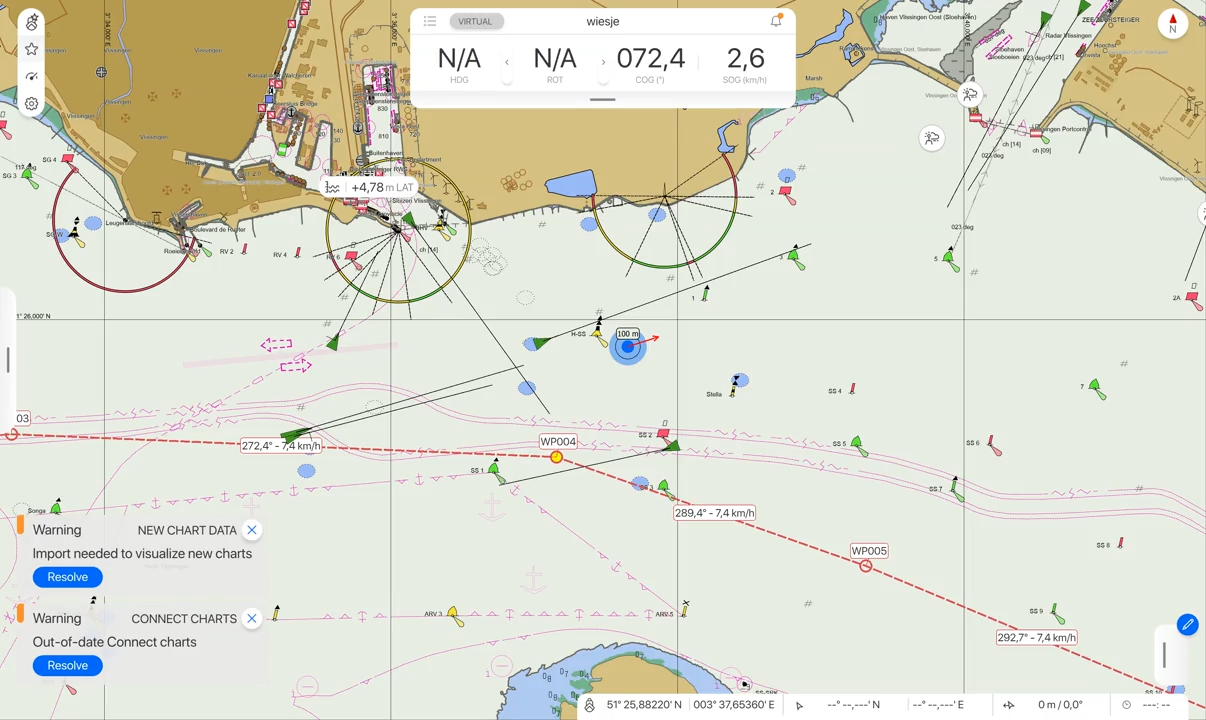Open the lower weather station icon on the map
Screen dimensions: 1206x720
point(932,139)
